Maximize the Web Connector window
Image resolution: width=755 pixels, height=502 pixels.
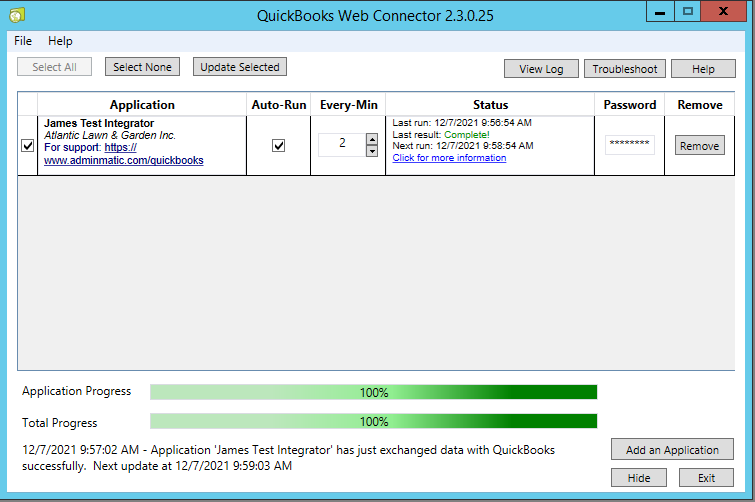(x=688, y=12)
